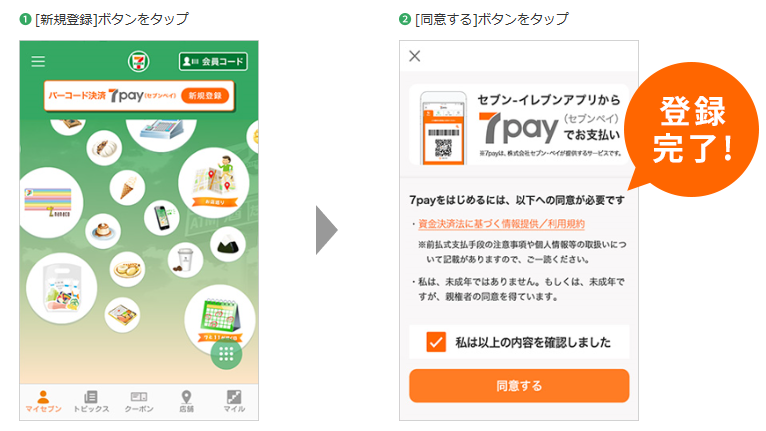
Task: Switch to the トピックス tab
Action: coord(91,402)
